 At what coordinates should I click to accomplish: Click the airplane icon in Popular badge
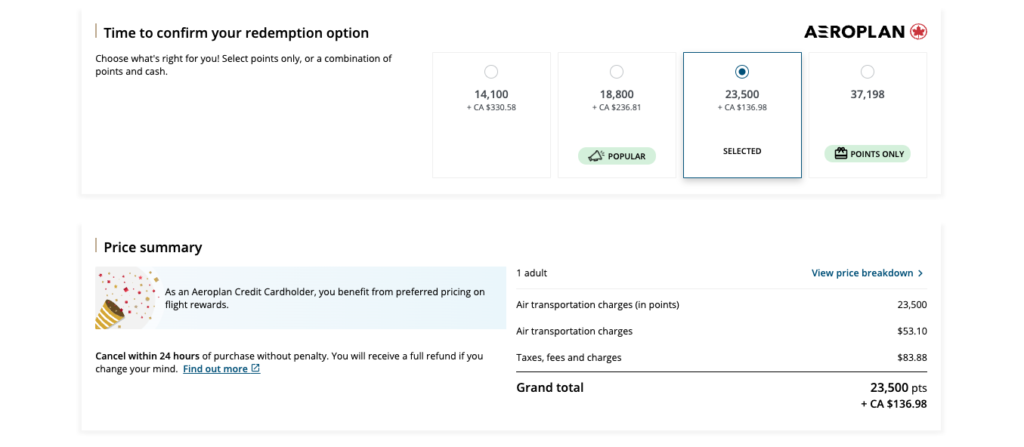(594, 156)
